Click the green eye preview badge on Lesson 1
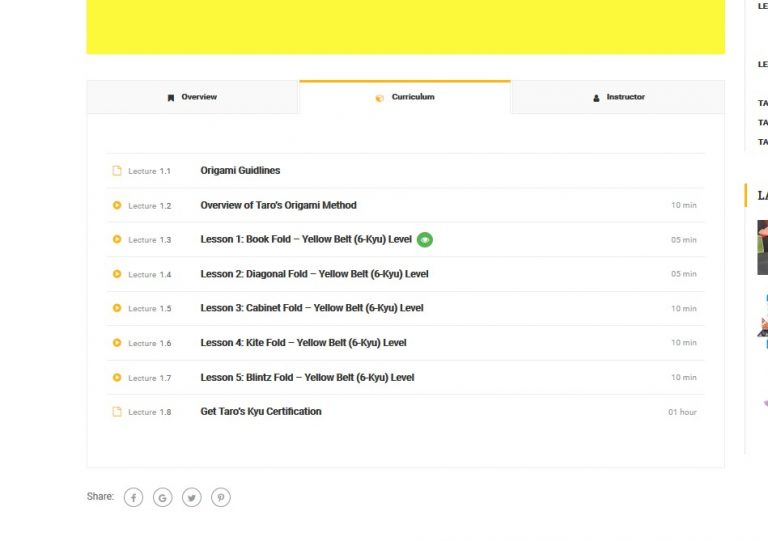The height and width of the screenshot is (541, 768). pyautogui.click(x=425, y=240)
